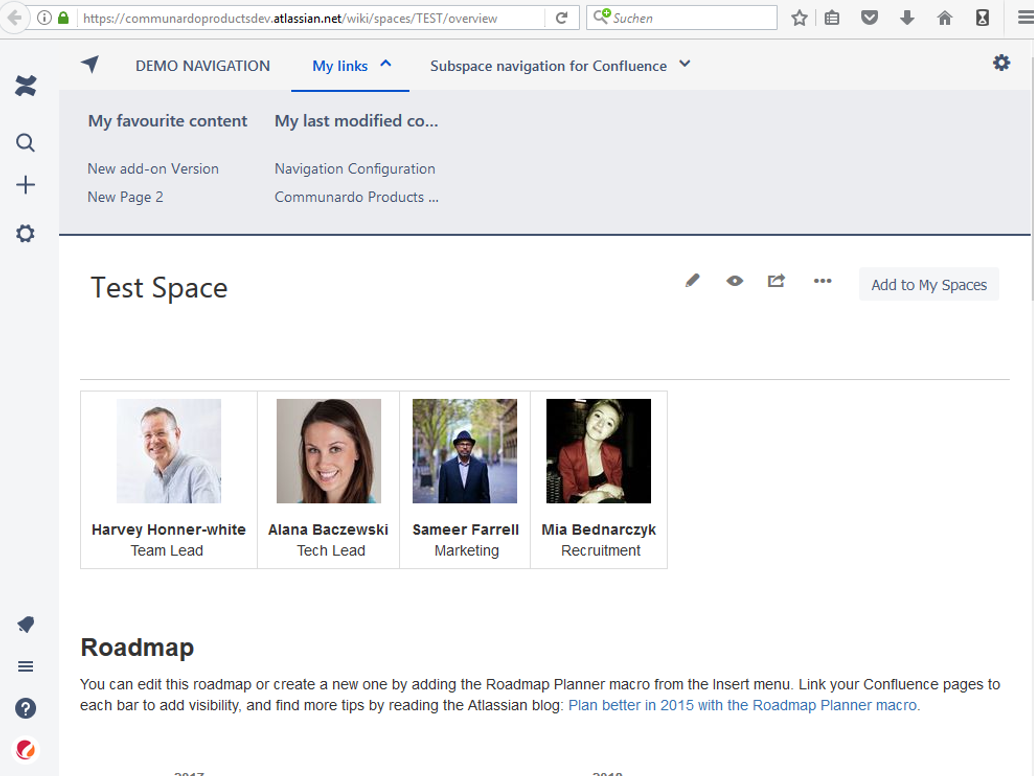Open the user profile avatar in sidebar
The width and height of the screenshot is (1034, 776).
(25, 750)
